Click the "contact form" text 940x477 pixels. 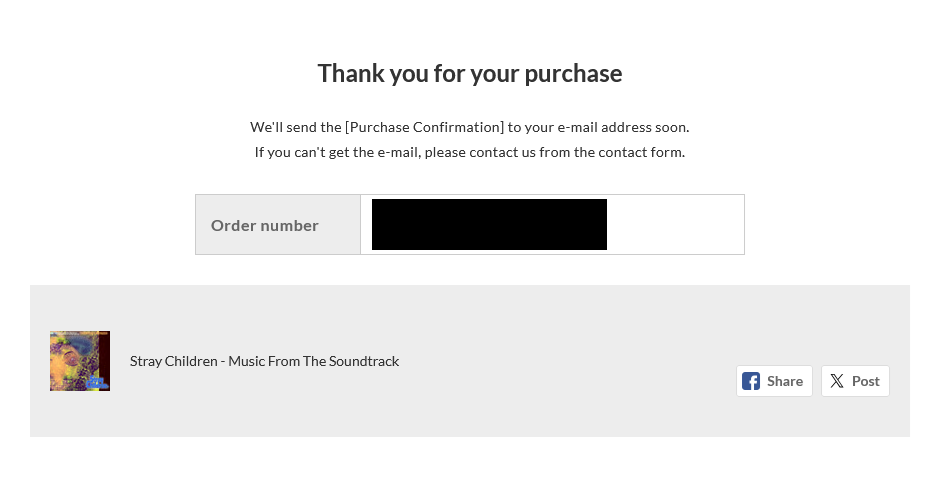tap(646, 152)
